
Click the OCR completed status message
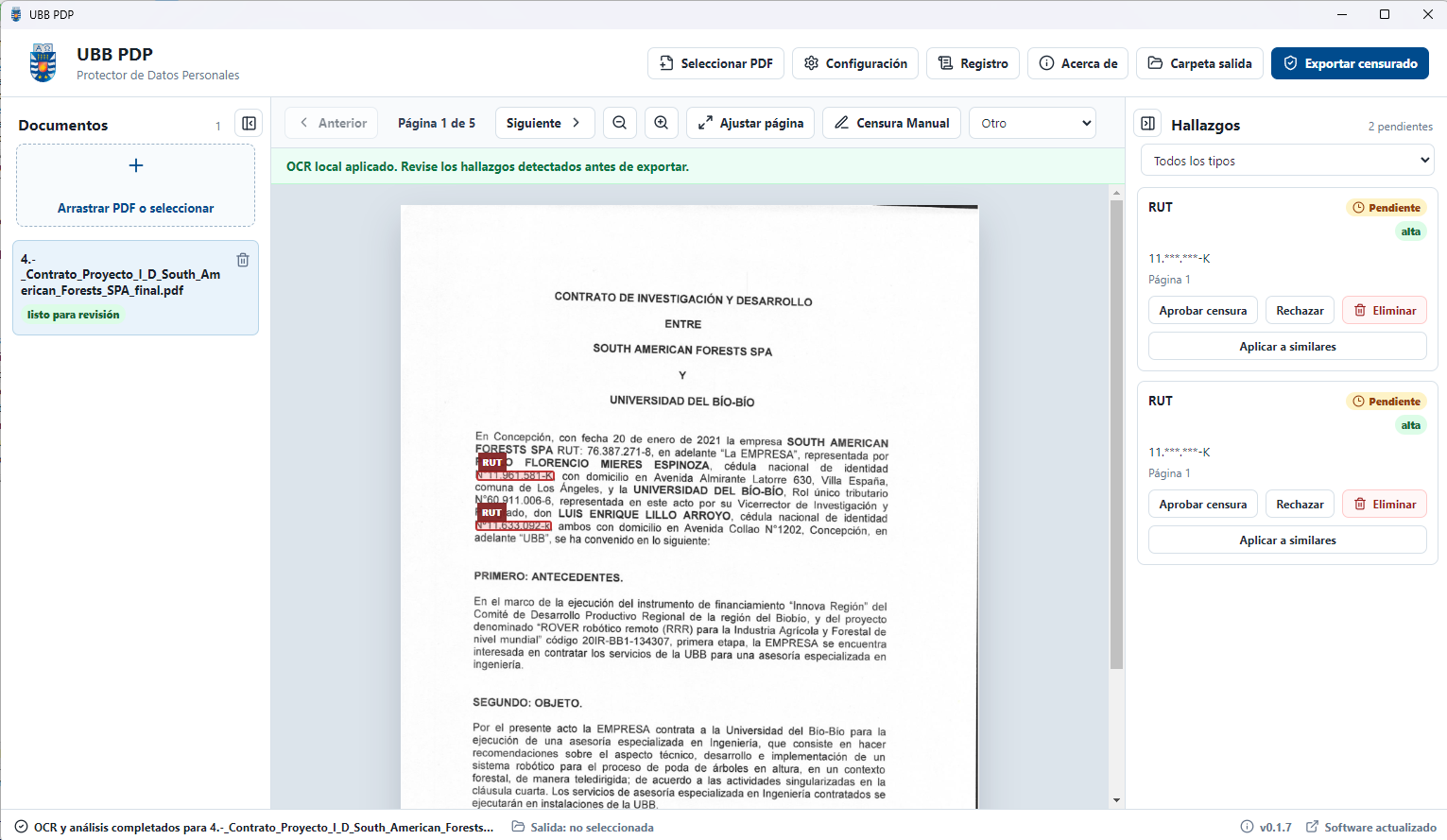point(254,827)
